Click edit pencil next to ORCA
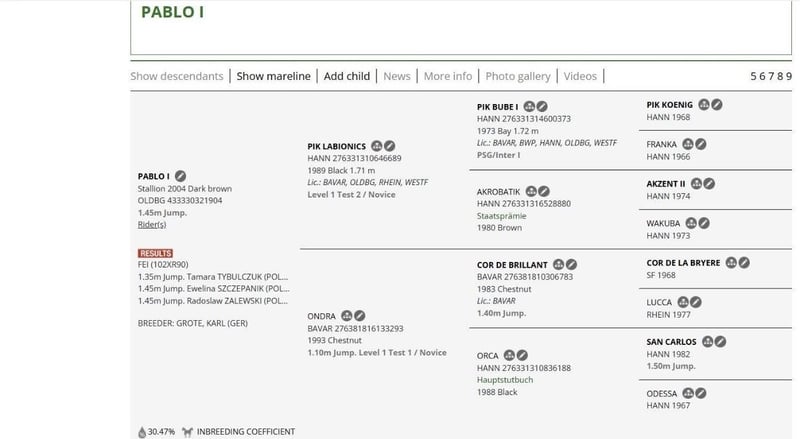The height and width of the screenshot is (439, 800). [524, 355]
